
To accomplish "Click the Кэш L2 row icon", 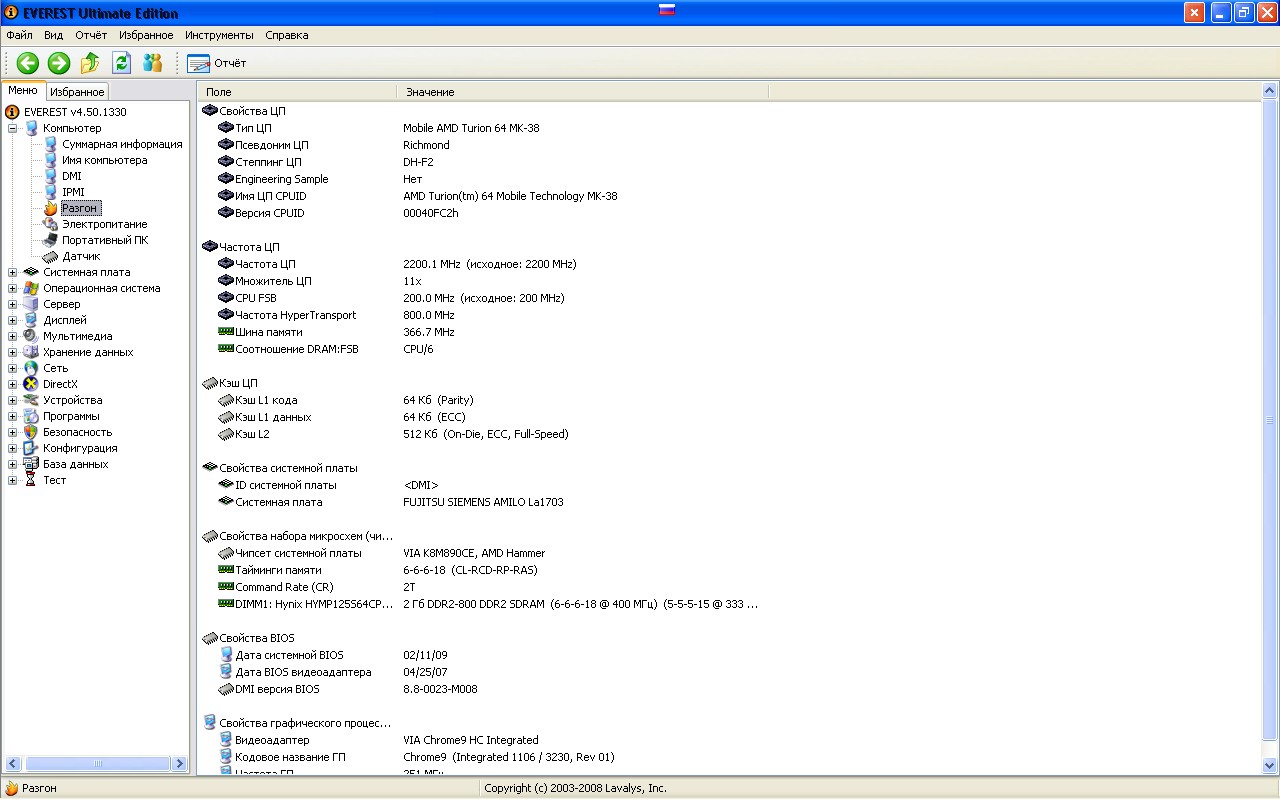I will (x=226, y=434).
